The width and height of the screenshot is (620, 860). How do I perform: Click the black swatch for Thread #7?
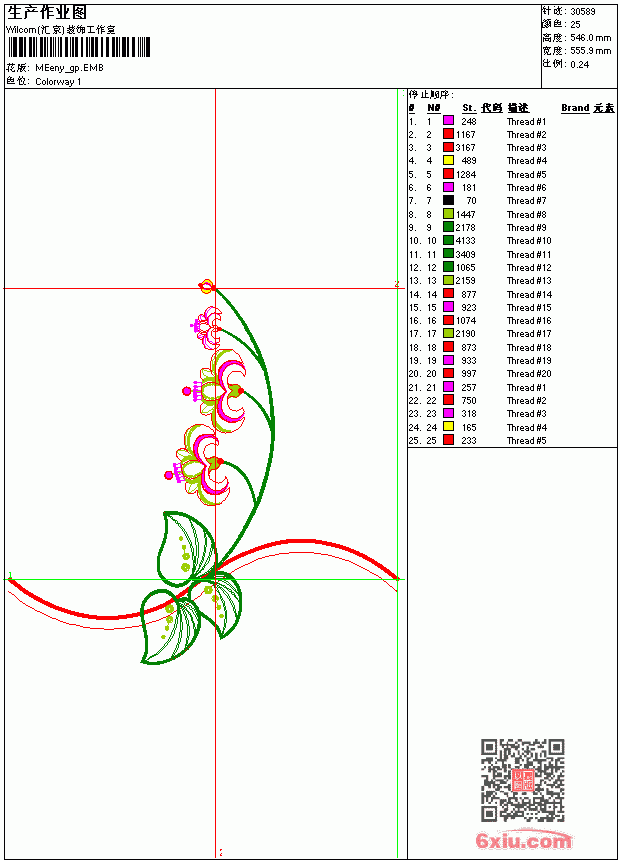[x=448, y=200]
